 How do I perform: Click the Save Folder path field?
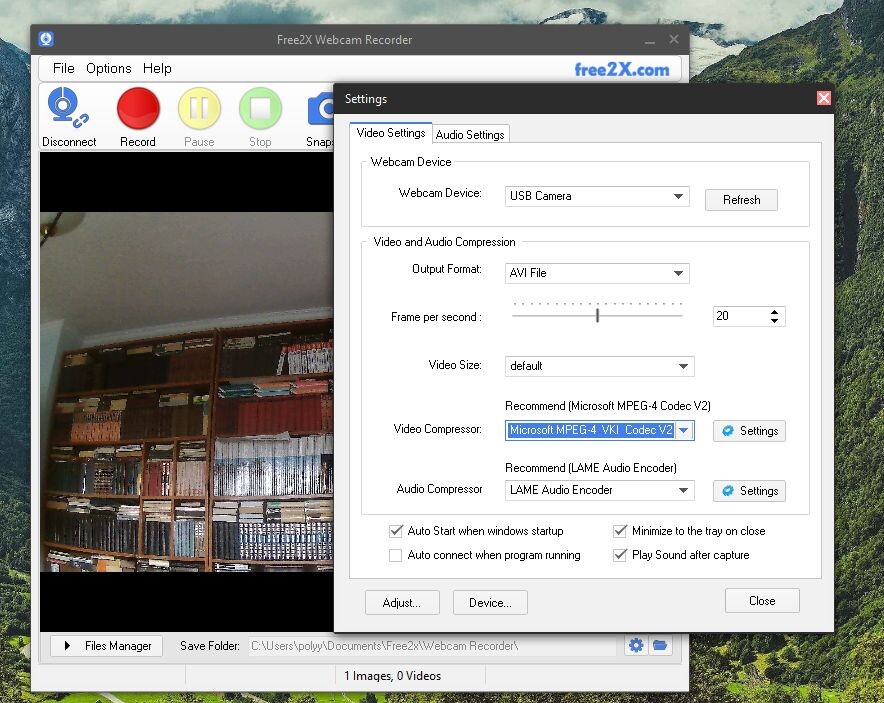pyautogui.click(x=432, y=645)
